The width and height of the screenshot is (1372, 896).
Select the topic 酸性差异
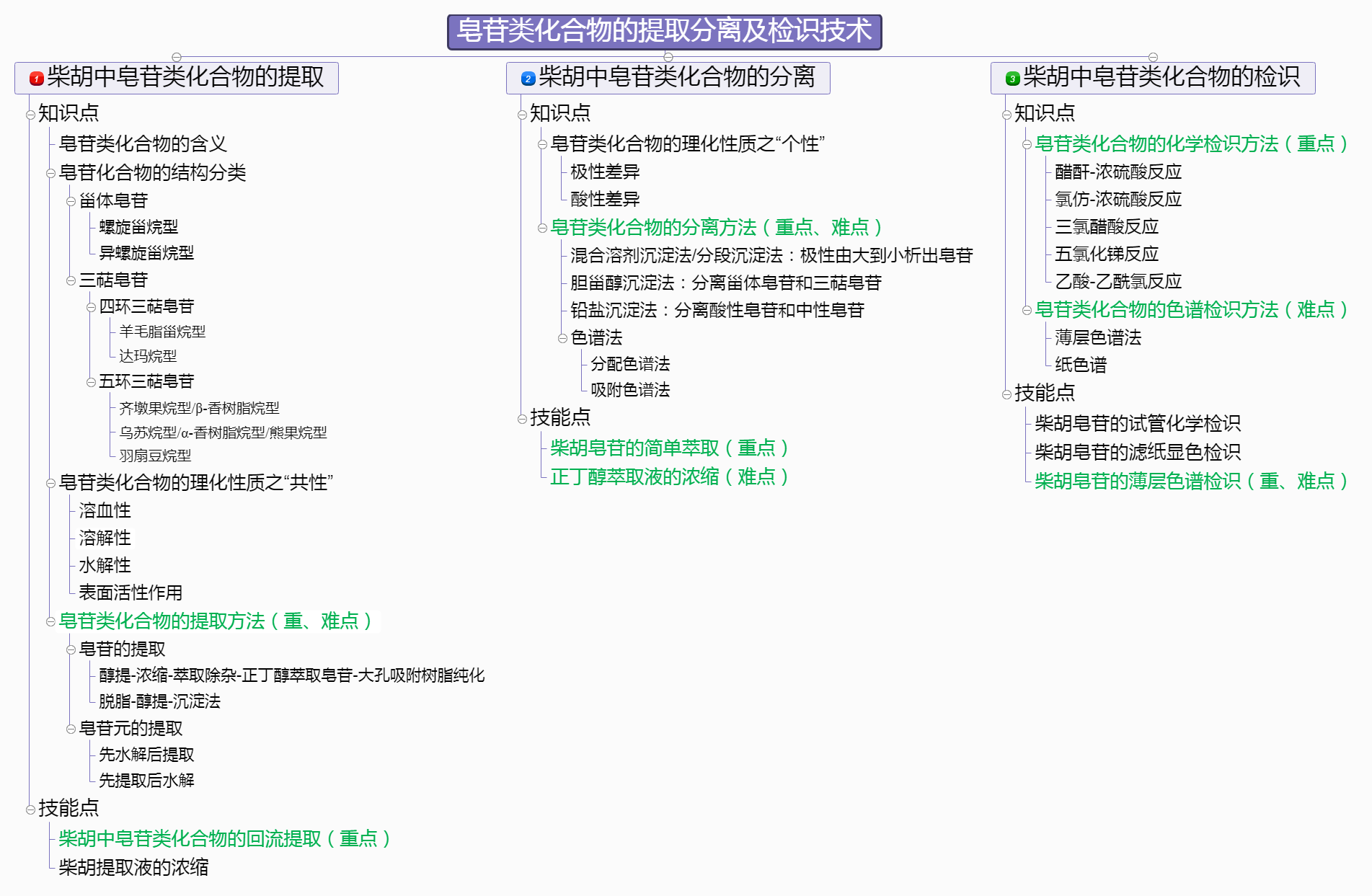[x=605, y=199]
